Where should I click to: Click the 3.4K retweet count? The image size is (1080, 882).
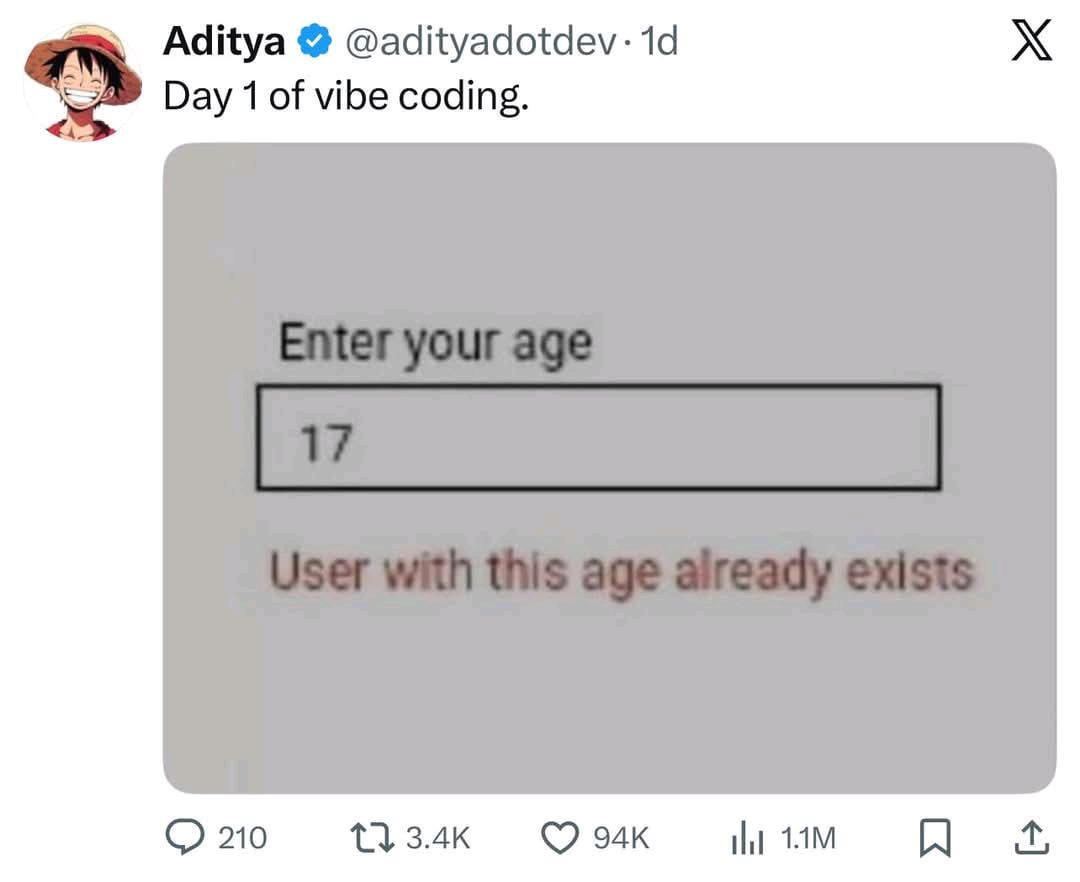point(438,838)
